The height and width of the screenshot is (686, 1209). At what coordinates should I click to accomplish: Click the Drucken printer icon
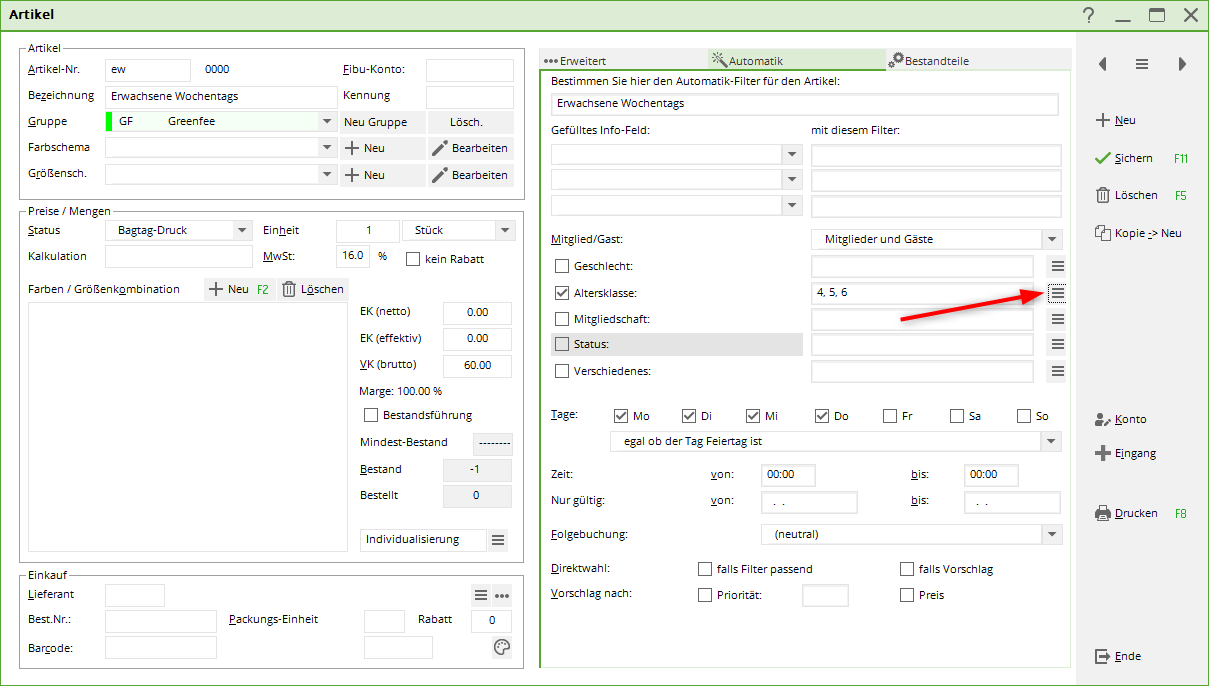click(1103, 514)
